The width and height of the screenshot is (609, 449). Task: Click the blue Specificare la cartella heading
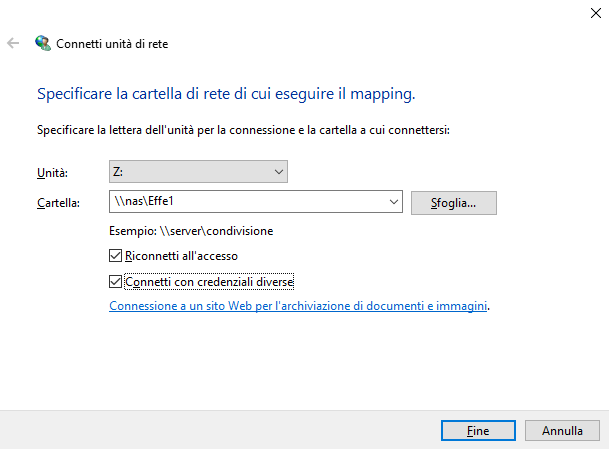pyautogui.click(x=225, y=94)
